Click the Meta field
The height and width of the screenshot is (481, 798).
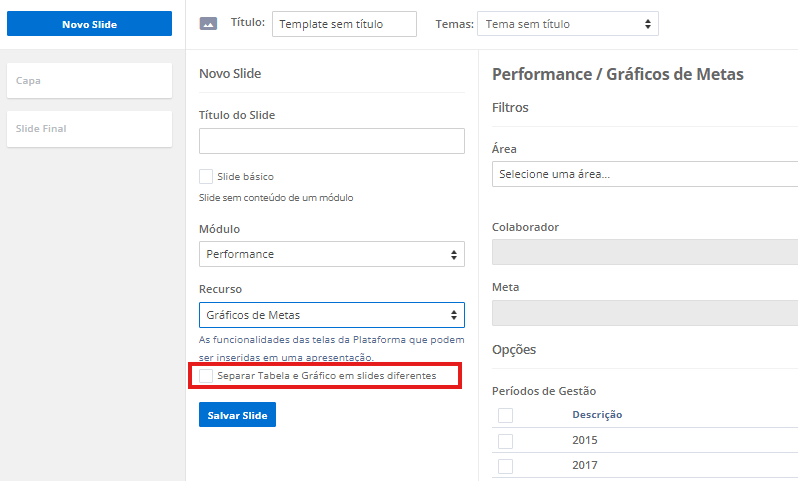pos(644,313)
